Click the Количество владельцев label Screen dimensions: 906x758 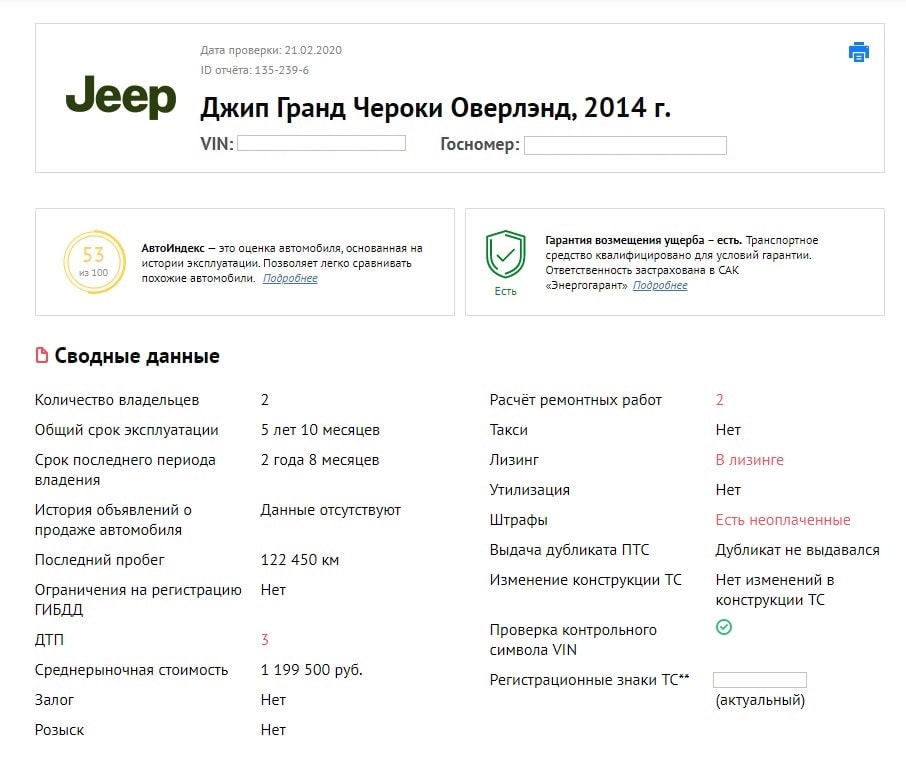117,400
